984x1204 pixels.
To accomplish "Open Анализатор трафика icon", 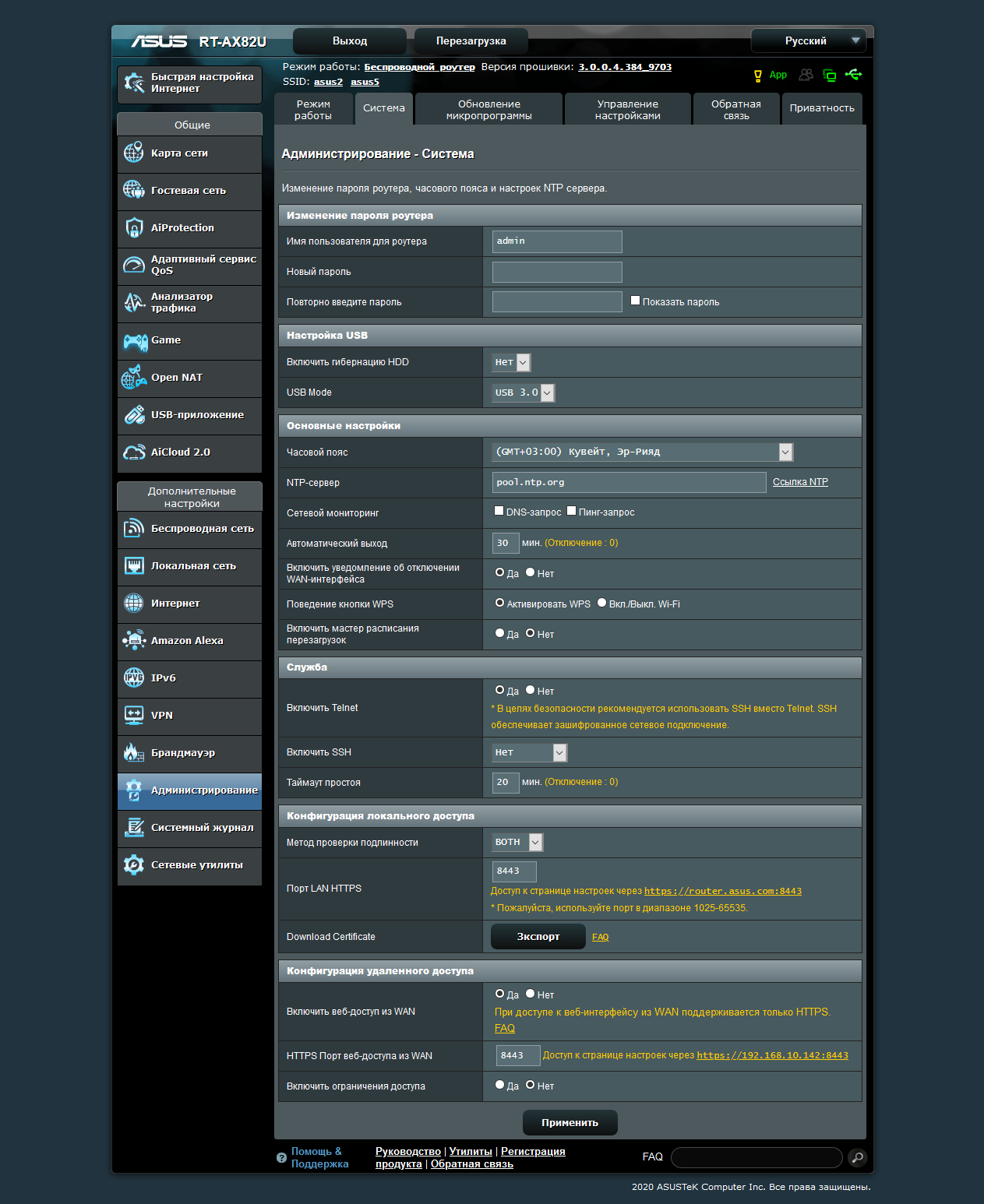I will click(x=134, y=302).
